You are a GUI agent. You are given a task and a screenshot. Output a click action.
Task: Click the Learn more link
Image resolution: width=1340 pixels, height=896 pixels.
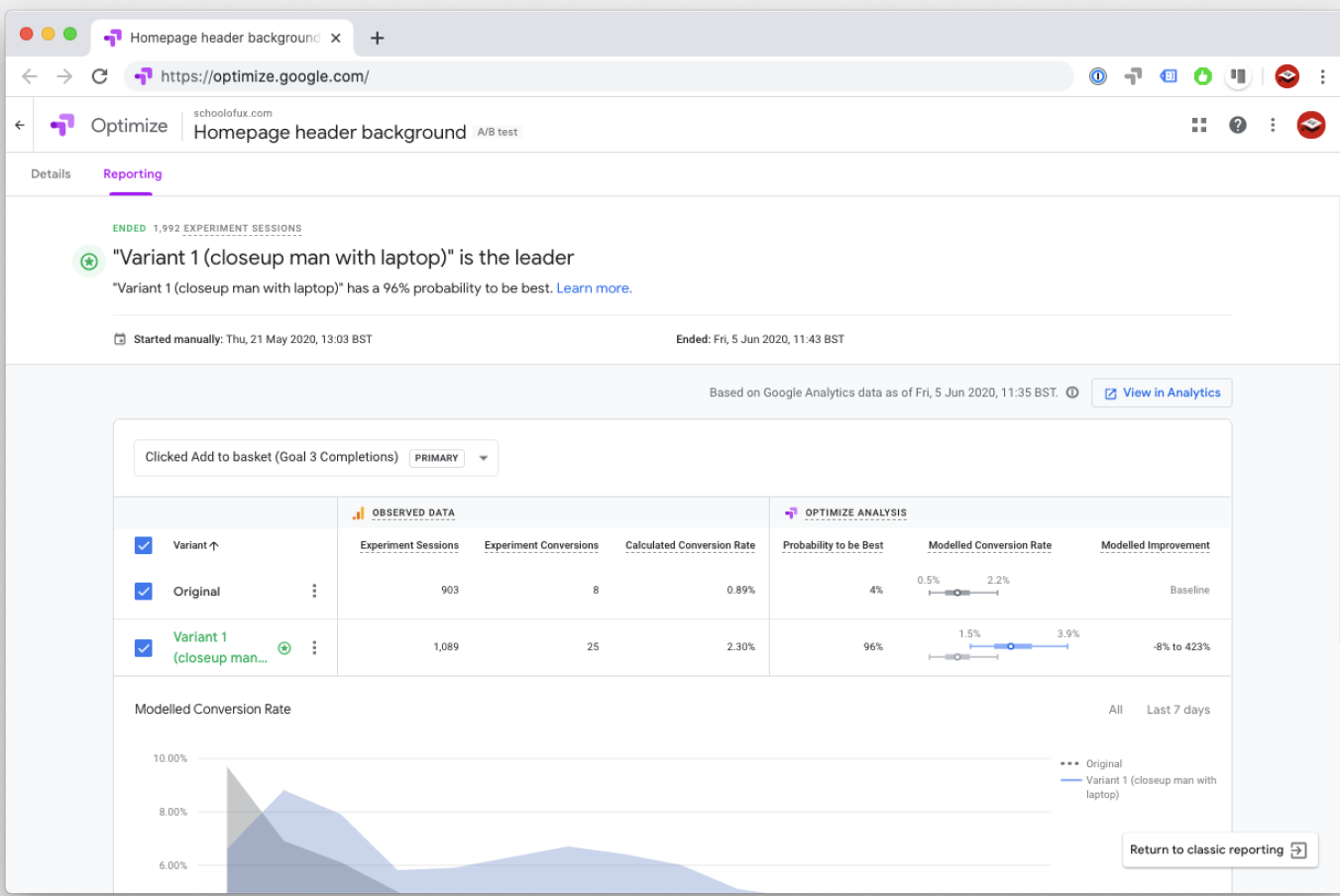[594, 288]
